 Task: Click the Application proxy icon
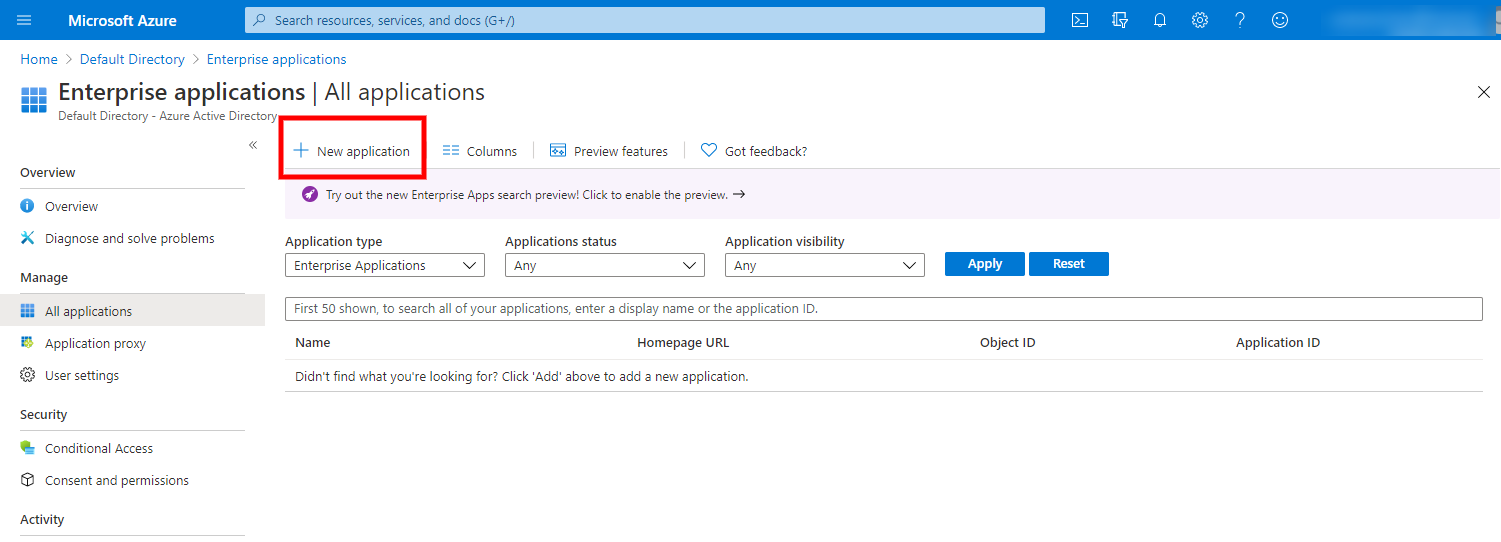28,343
